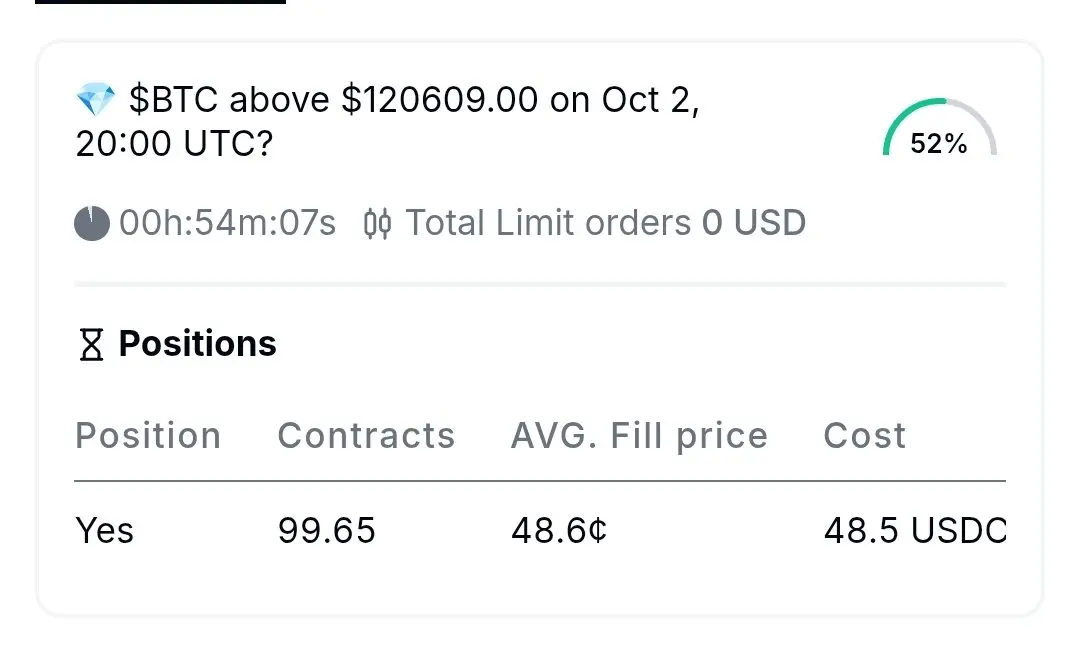
Task: Click the 0 USD limit orders amount
Action: (x=754, y=223)
